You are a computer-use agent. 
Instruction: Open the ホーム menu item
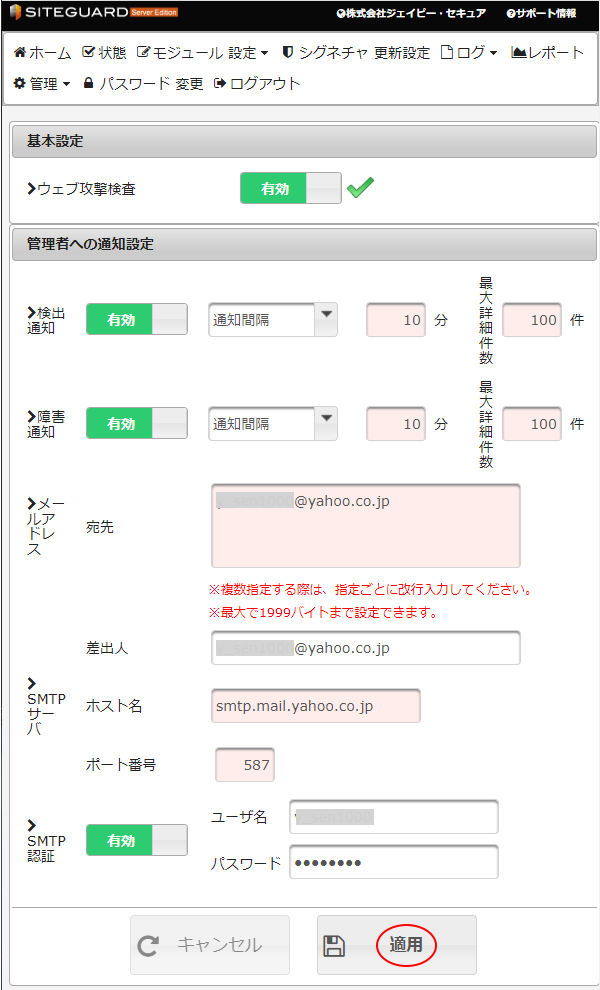(x=42, y=52)
